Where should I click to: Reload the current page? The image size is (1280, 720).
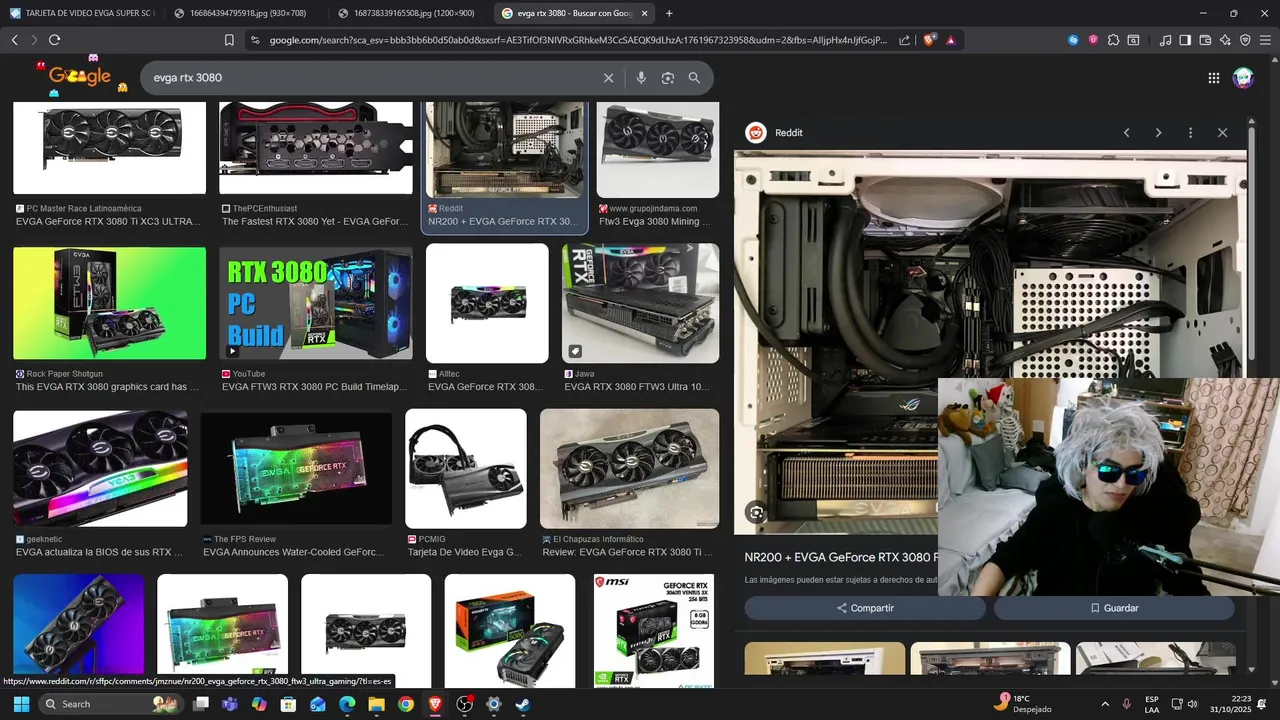[54, 40]
